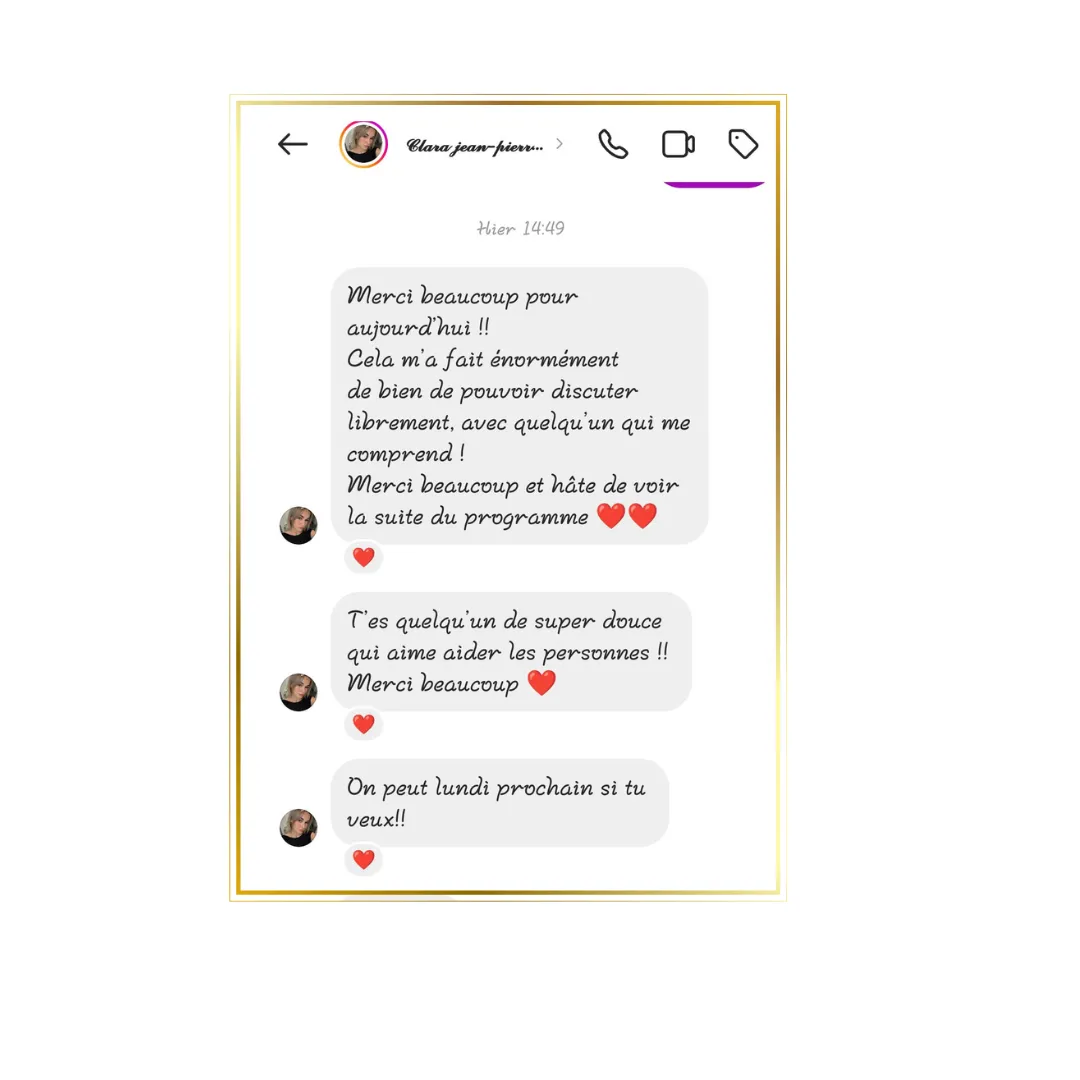1080x1080 pixels.
Task: Select the 'Merci beaucoup pour aujourd'hui' message bubble
Action: point(519,406)
